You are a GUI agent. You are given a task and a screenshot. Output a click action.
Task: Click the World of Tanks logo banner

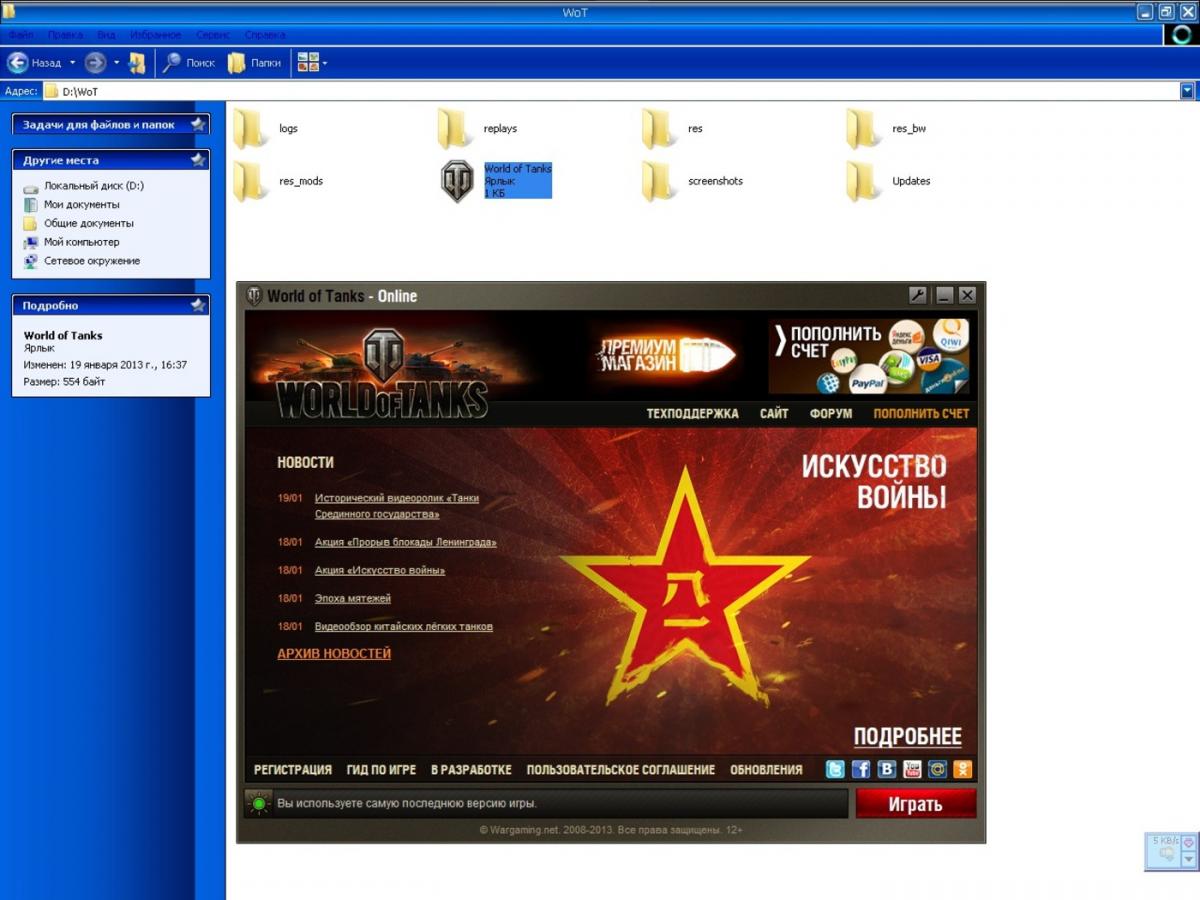point(382,372)
